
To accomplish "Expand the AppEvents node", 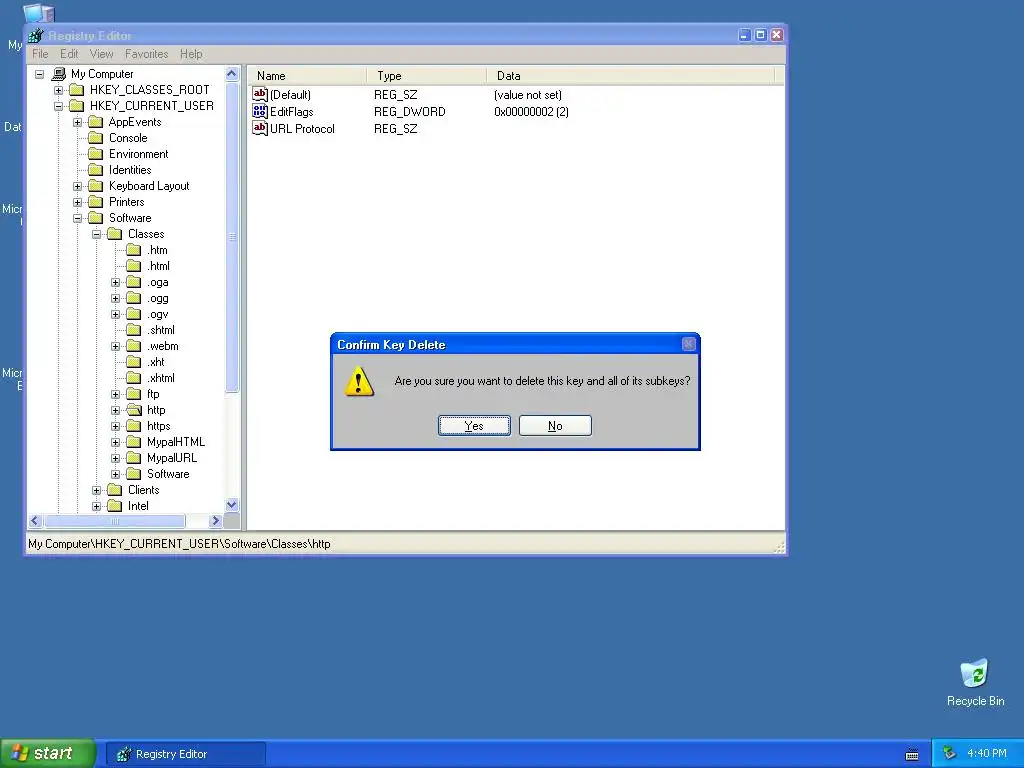I will point(78,122).
